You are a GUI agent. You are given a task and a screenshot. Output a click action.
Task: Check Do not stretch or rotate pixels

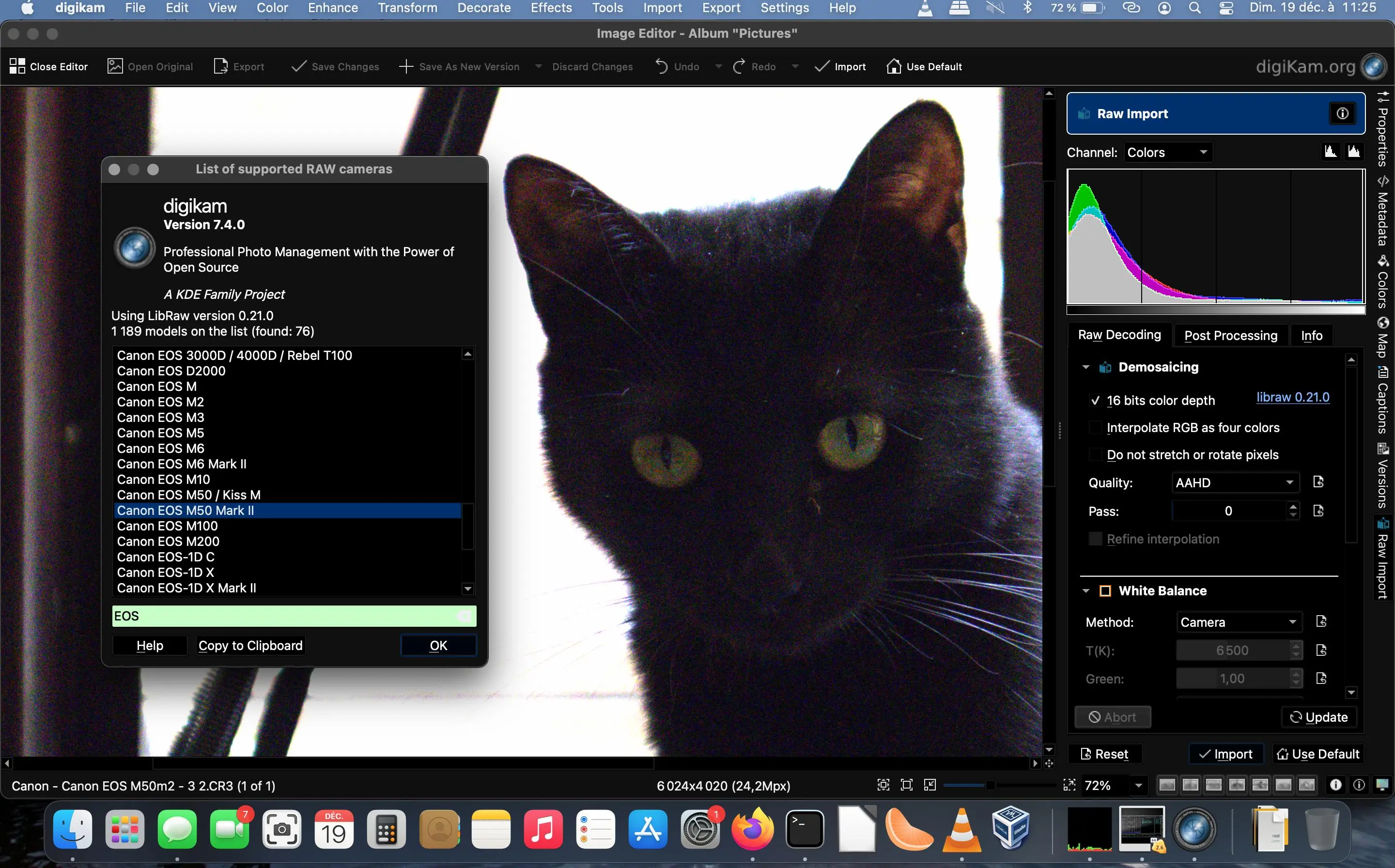1097,454
